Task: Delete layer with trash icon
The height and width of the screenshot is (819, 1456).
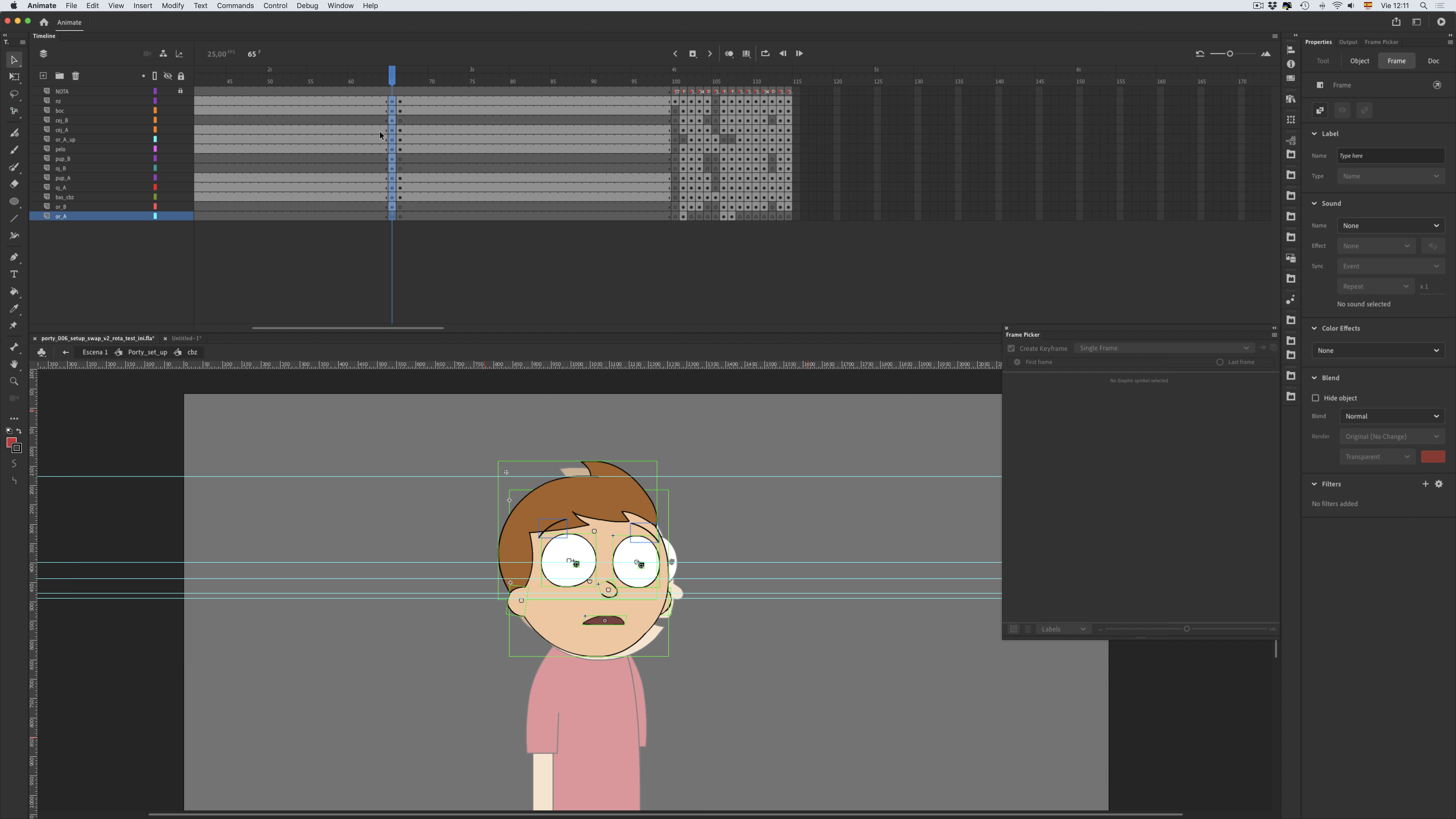Action: [x=76, y=76]
